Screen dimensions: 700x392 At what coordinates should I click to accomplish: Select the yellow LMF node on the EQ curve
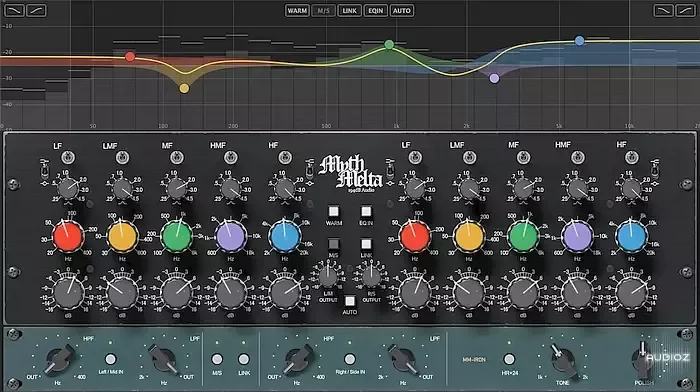[184, 88]
